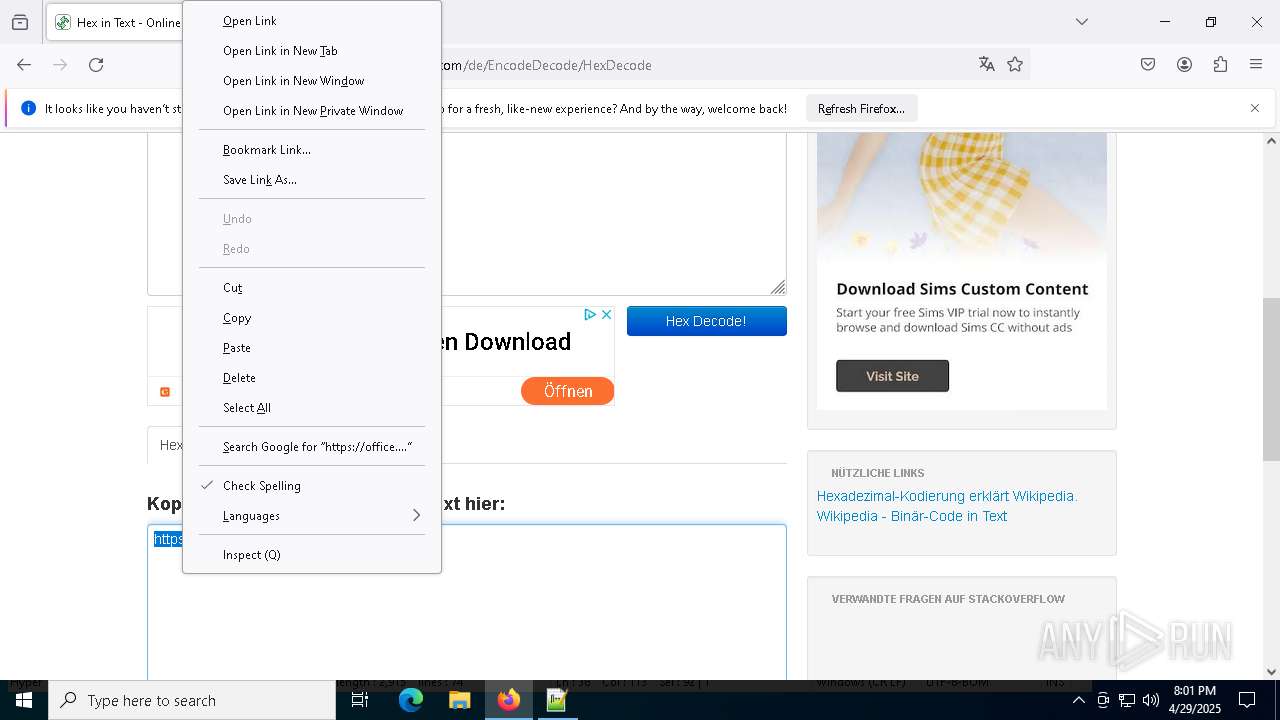This screenshot has height=720, width=1280.
Task: Show hidden system tray icons
Action: [x=1078, y=700]
